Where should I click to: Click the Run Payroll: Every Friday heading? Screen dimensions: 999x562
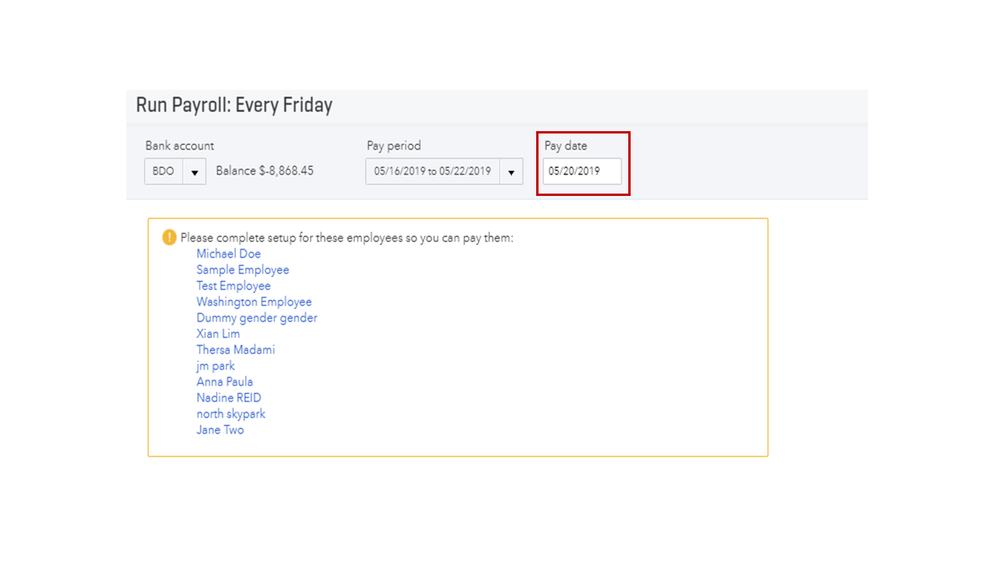pyautogui.click(x=234, y=105)
